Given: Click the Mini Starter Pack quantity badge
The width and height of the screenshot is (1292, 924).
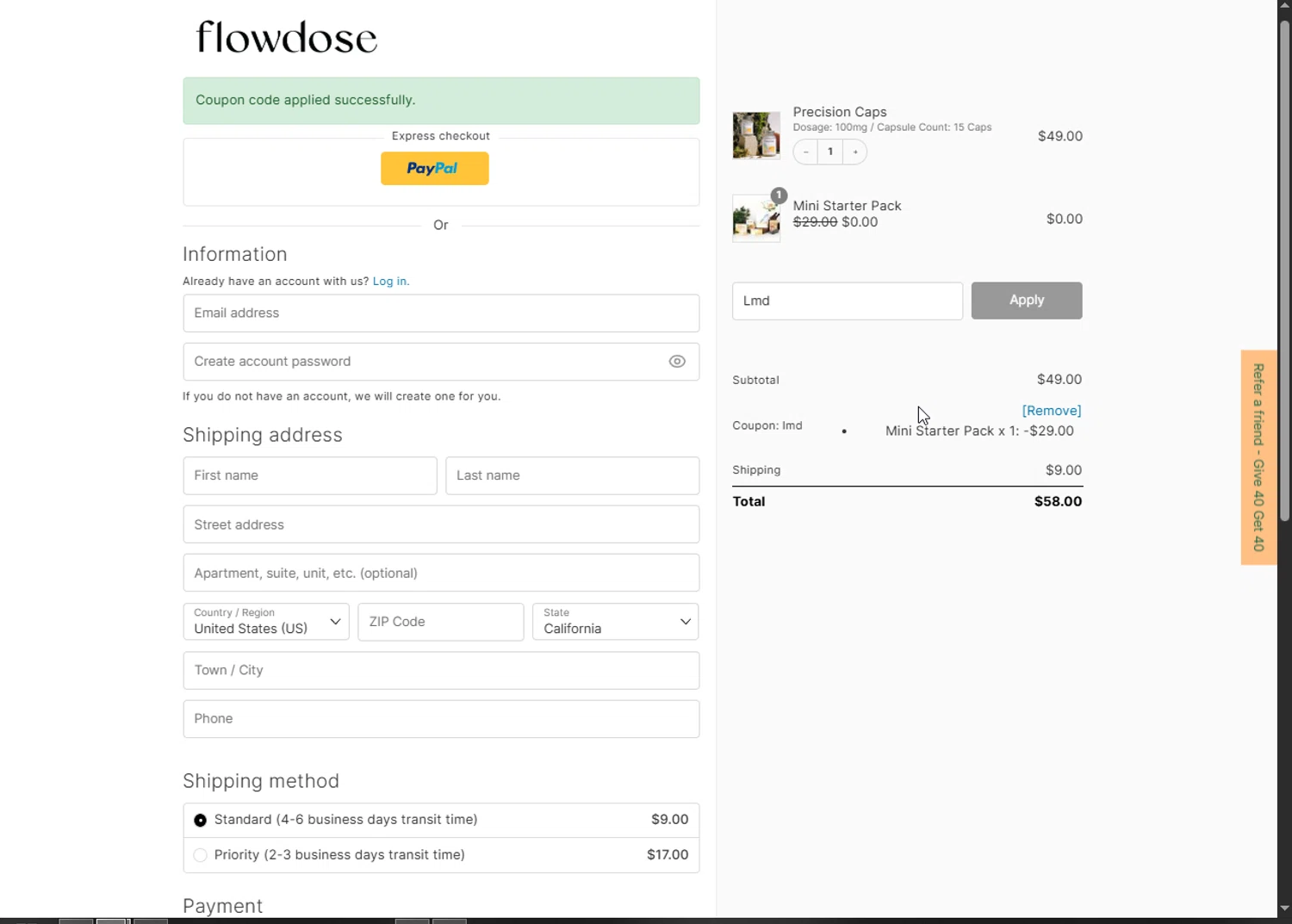Looking at the screenshot, I should tap(779, 195).
